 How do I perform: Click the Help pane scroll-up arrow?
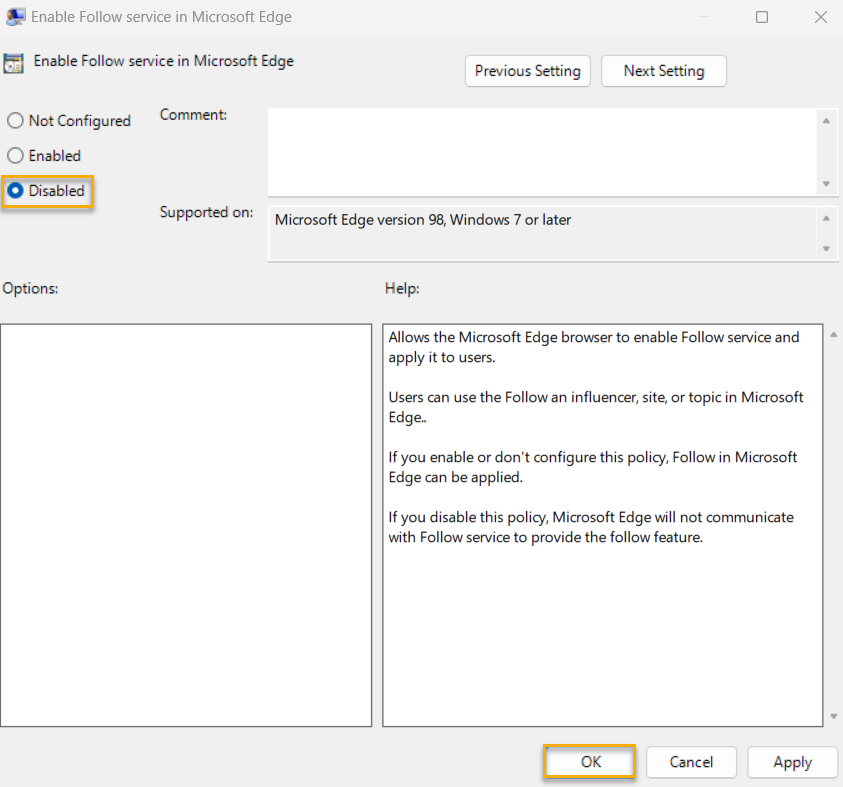click(833, 333)
